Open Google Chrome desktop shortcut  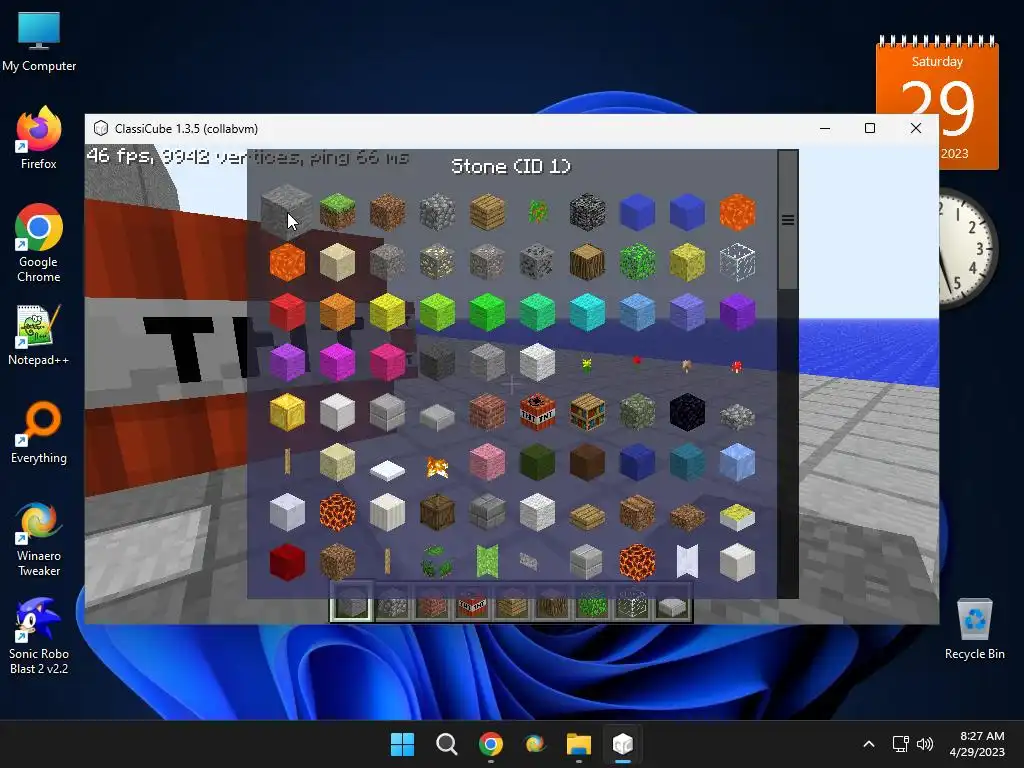(x=39, y=243)
